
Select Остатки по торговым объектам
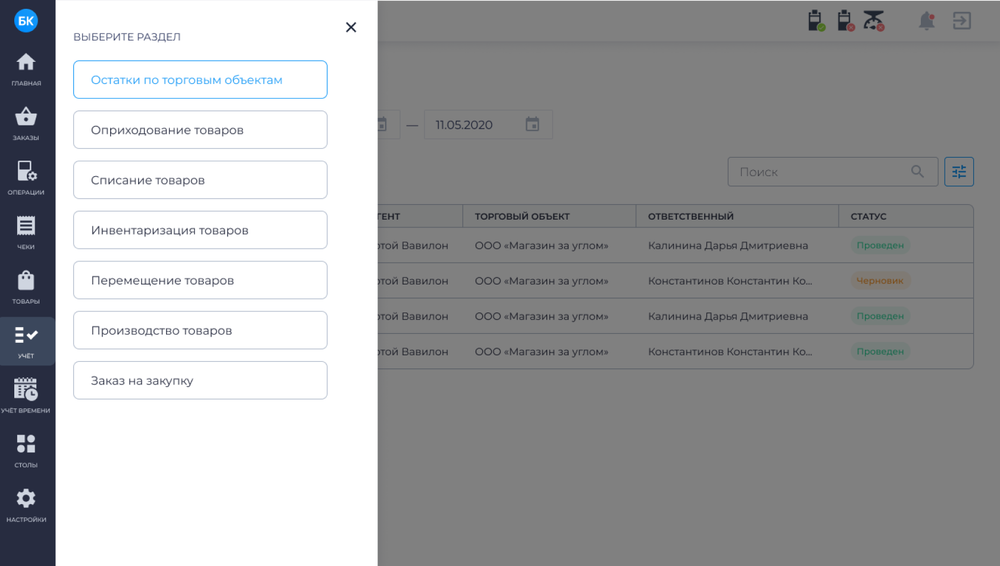click(x=200, y=80)
